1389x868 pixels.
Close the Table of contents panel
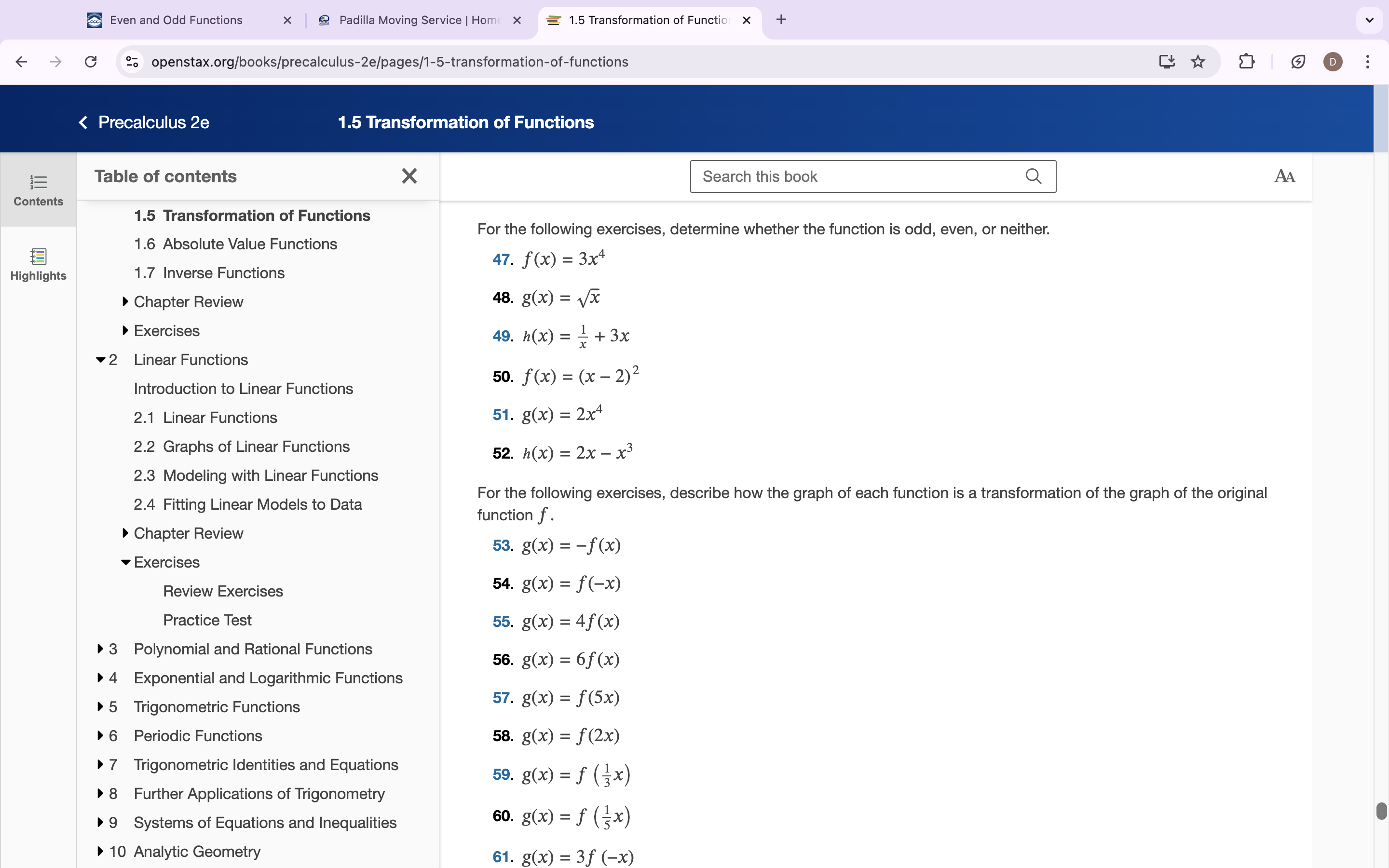pos(409,176)
